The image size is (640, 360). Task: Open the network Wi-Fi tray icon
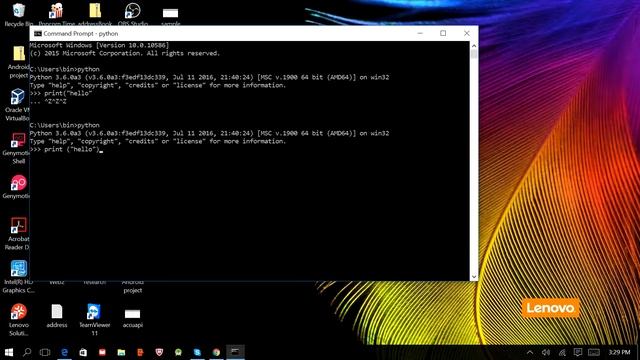tap(562, 352)
